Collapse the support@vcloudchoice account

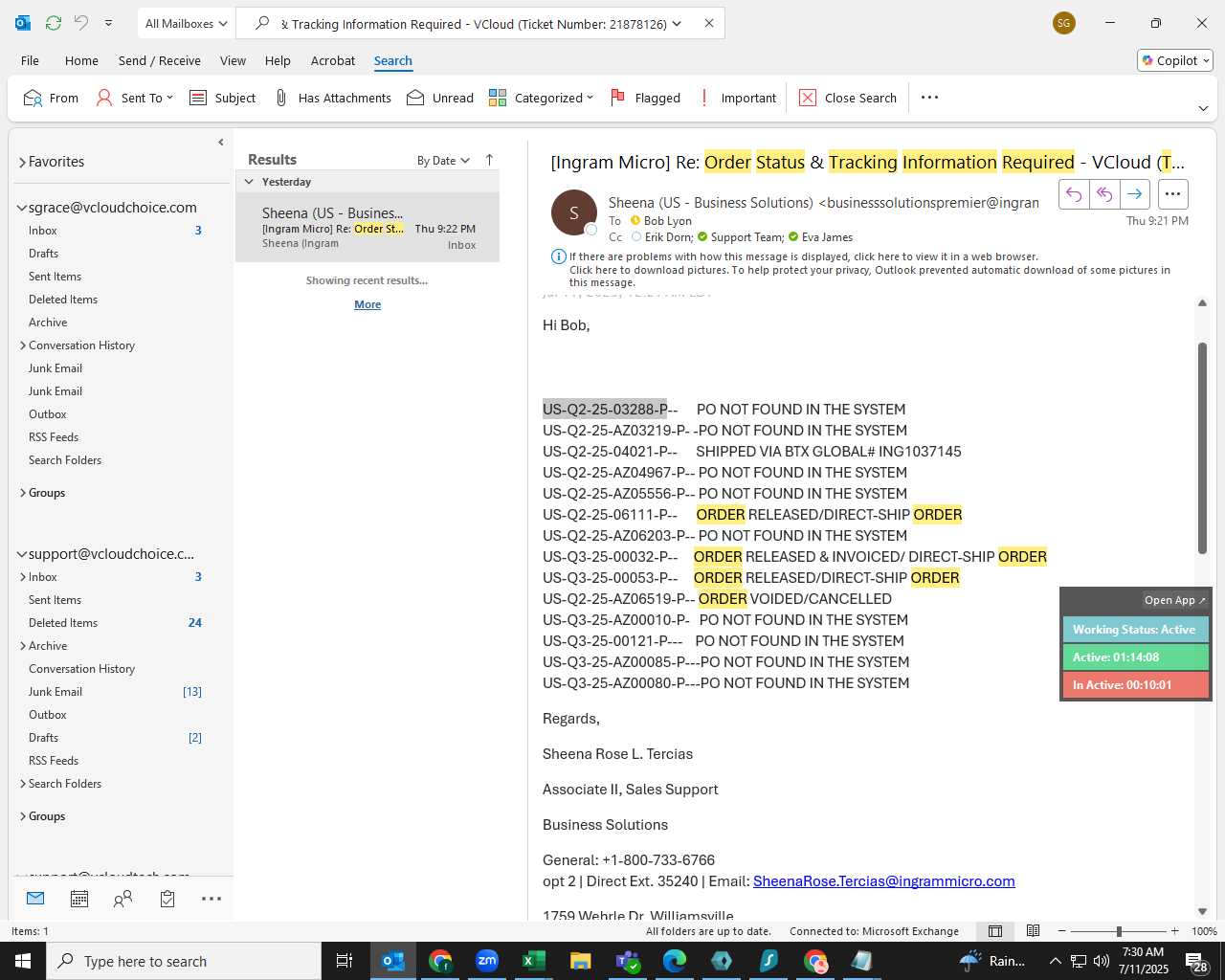click(x=22, y=554)
